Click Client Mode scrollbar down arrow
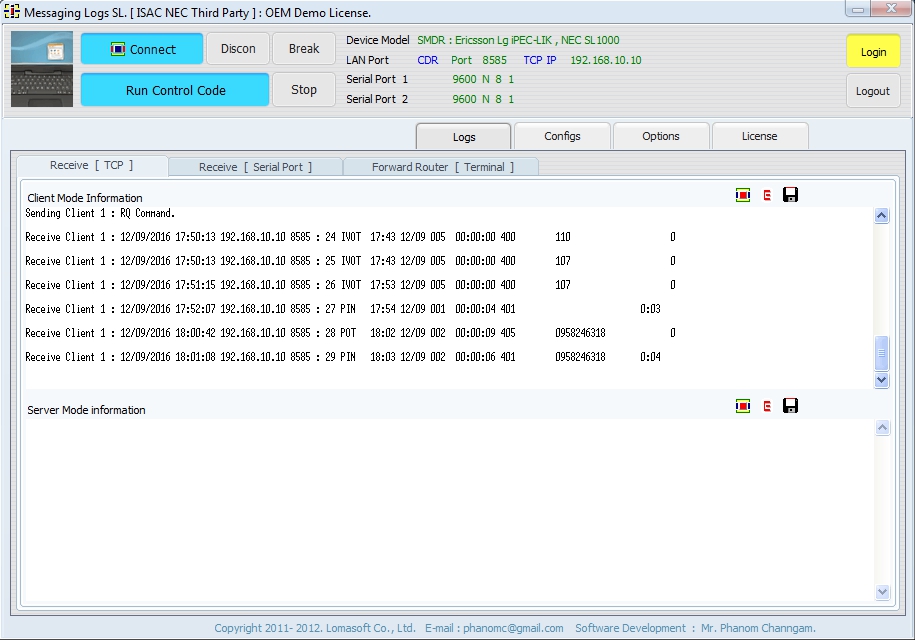 click(882, 380)
